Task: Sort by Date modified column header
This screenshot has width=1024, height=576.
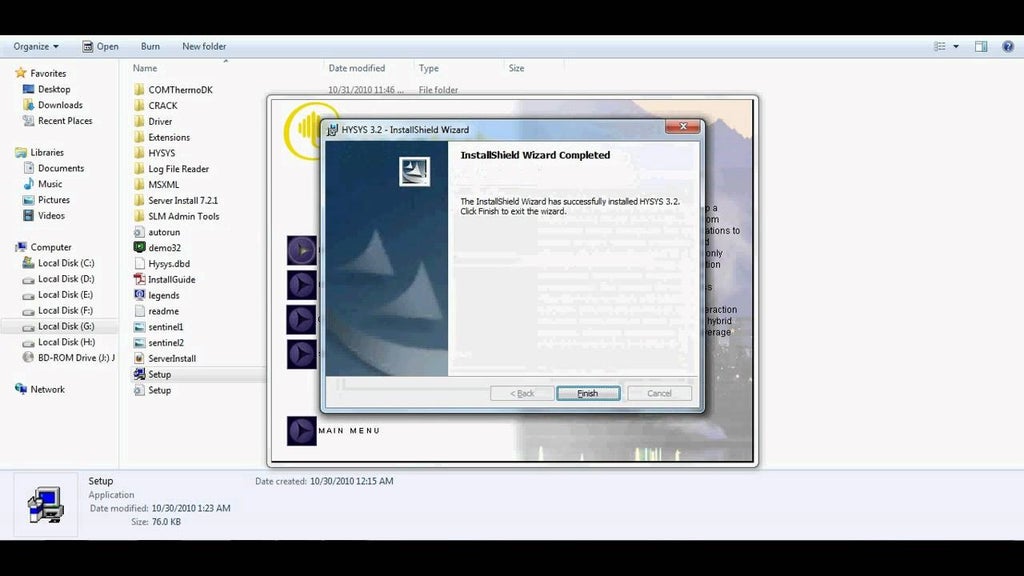Action: (357, 68)
